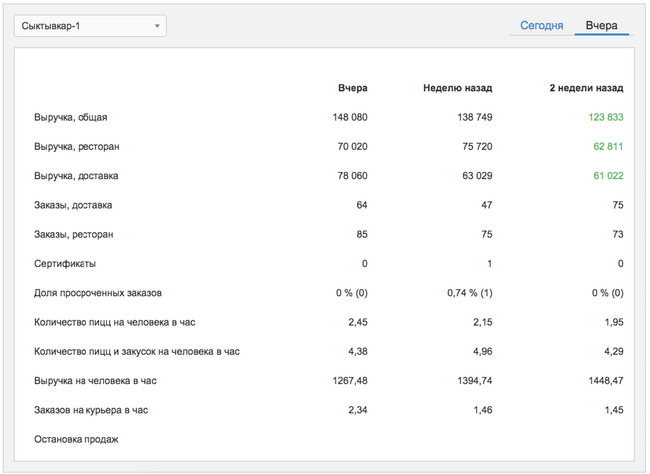Select Заказов на курьера в час label
Image resolution: width=650 pixels, height=474 pixels.
(x=91, y=411)
